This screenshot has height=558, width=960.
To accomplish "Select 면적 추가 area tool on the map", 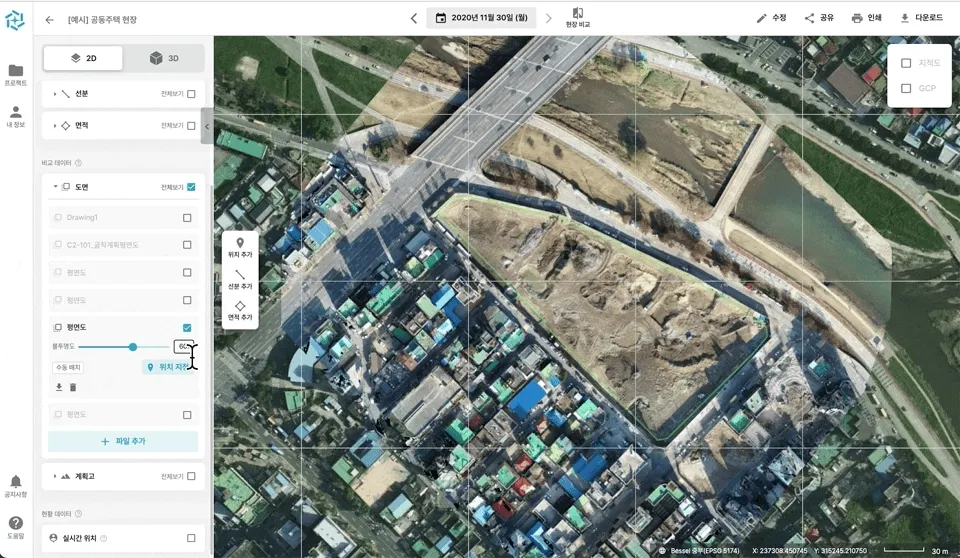I will 240,311.
